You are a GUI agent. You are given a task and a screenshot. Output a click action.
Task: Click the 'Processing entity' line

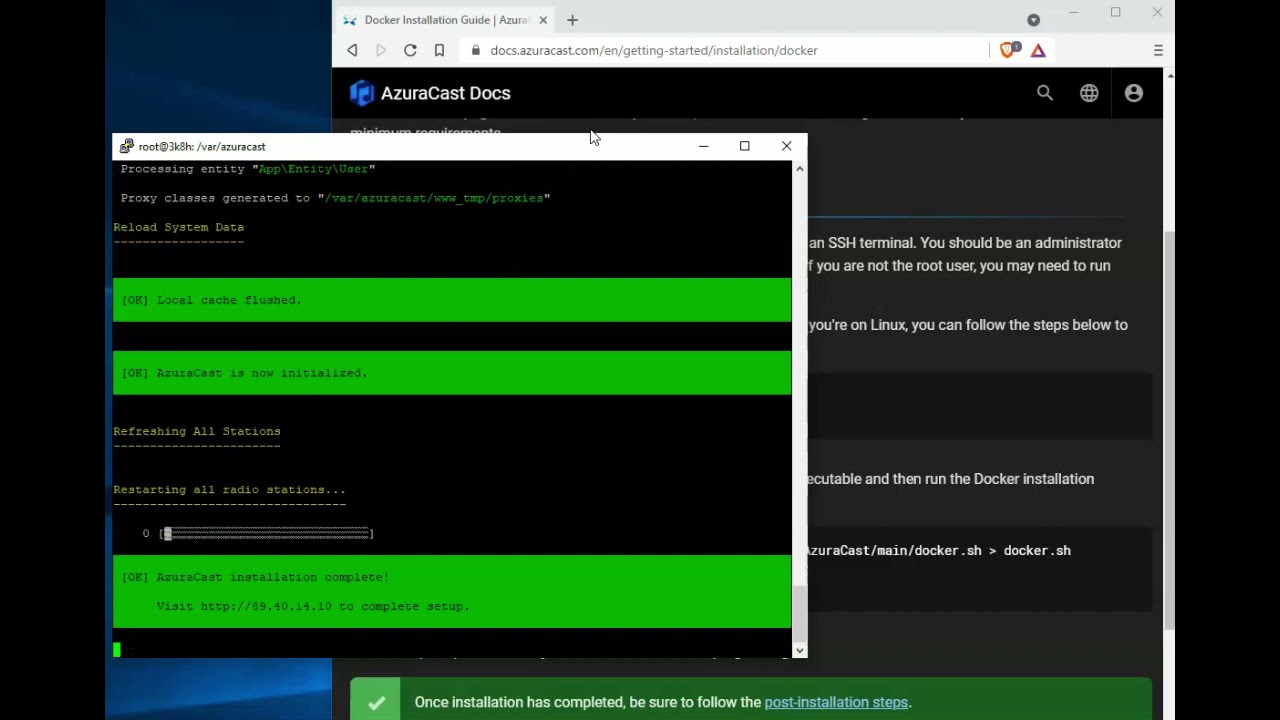248,169
